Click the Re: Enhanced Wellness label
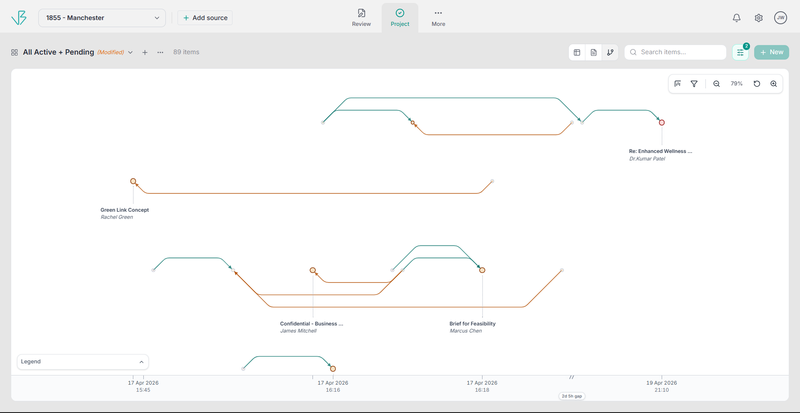Viewport: 800px width, 413px height. 661,151
